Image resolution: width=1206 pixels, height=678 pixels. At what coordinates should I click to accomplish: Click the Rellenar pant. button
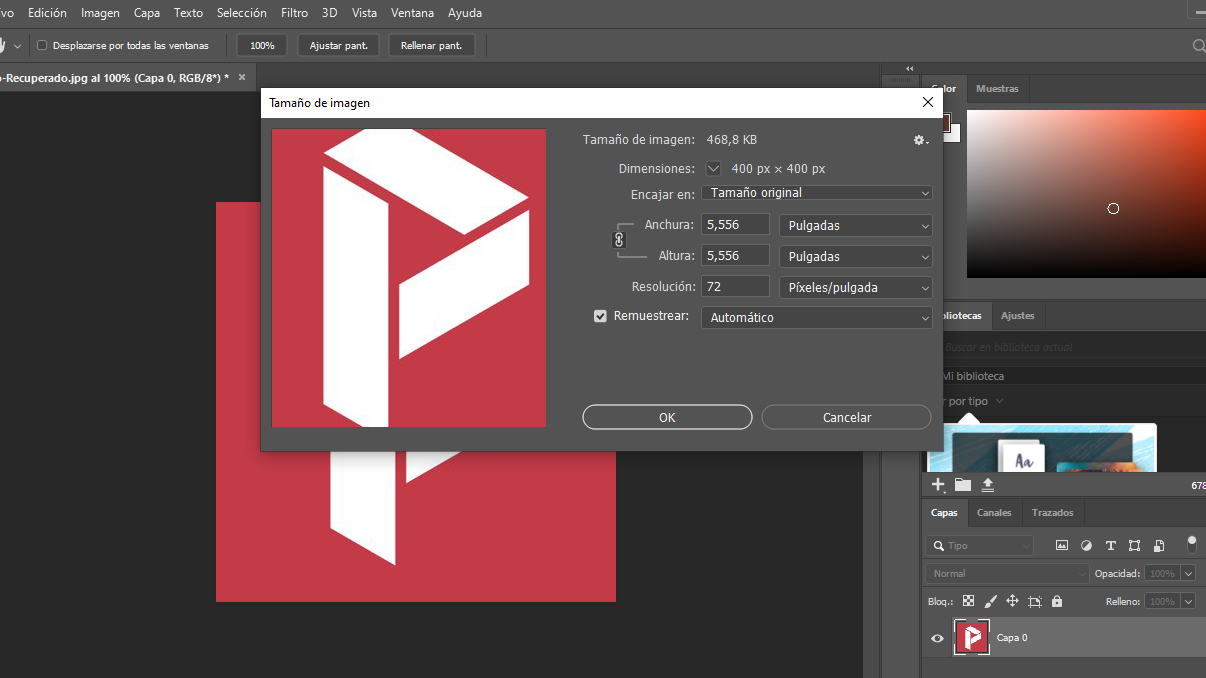pos(431,45)
